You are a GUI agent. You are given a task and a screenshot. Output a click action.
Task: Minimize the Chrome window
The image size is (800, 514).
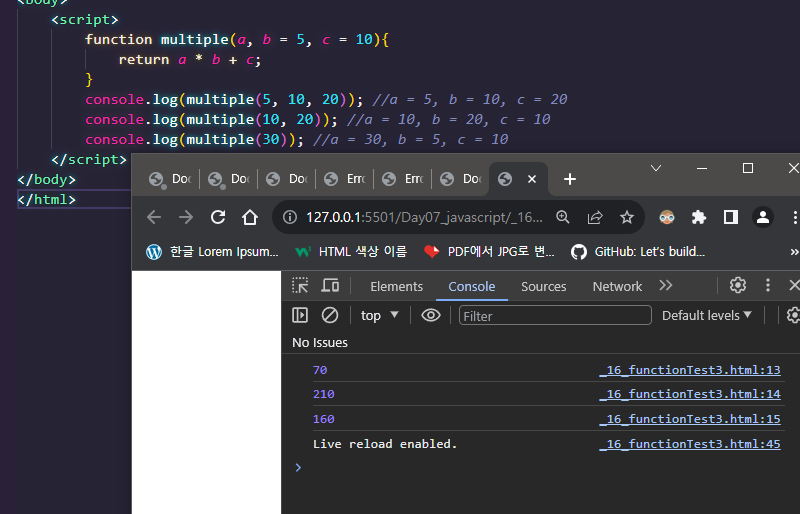[702, 168]
